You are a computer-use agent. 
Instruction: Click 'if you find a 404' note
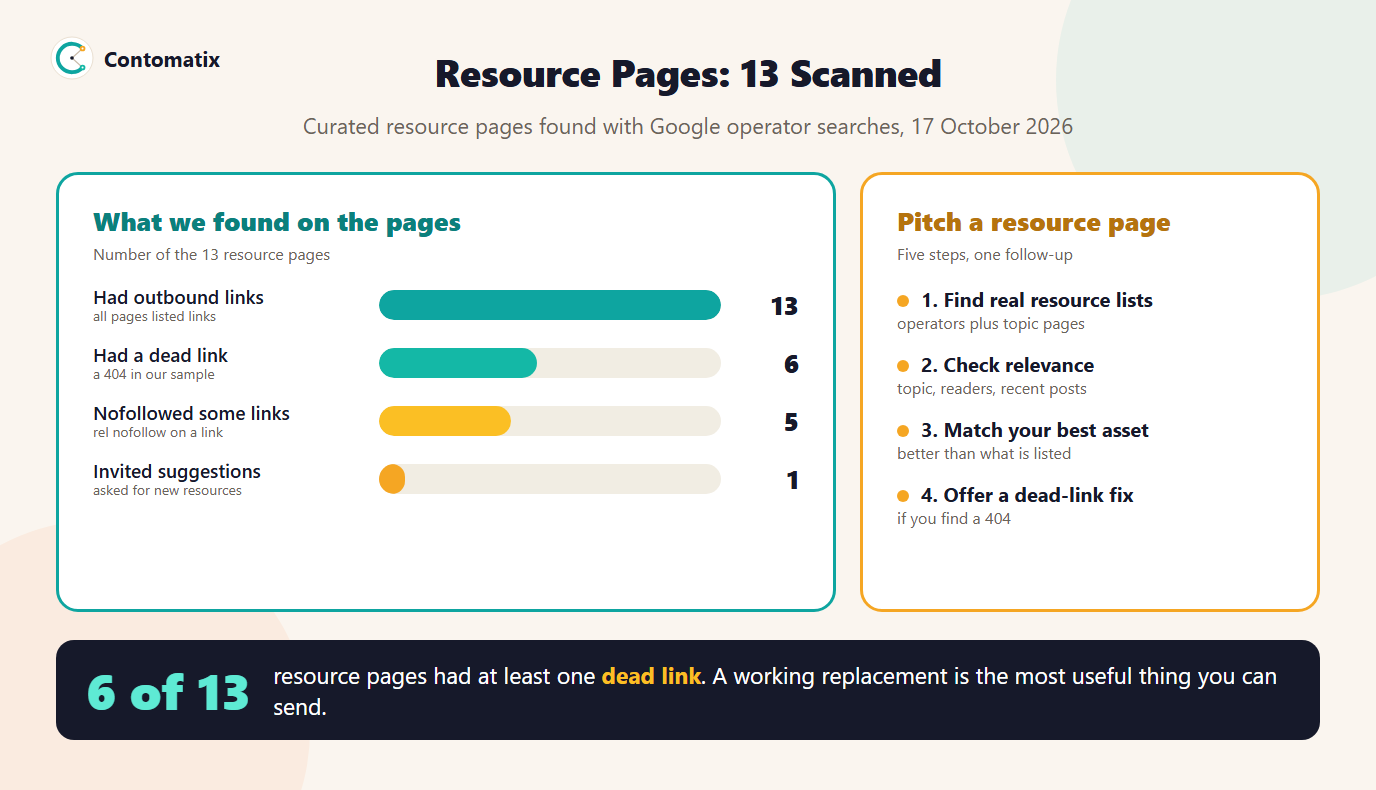(954, 519)
